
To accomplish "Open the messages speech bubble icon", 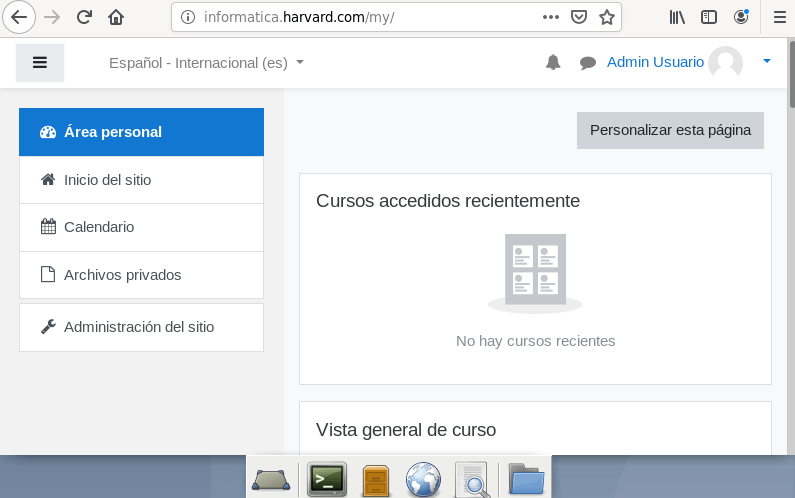I will [x=588, y=63].
